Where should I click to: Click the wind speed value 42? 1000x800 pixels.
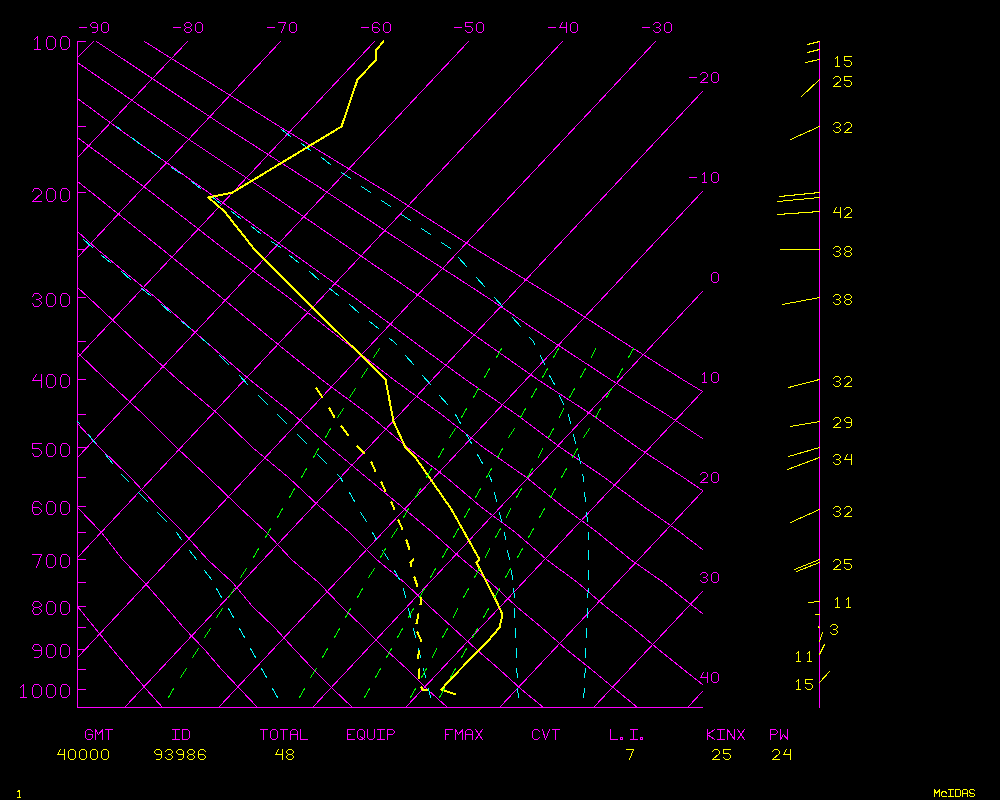click(842, 213)
